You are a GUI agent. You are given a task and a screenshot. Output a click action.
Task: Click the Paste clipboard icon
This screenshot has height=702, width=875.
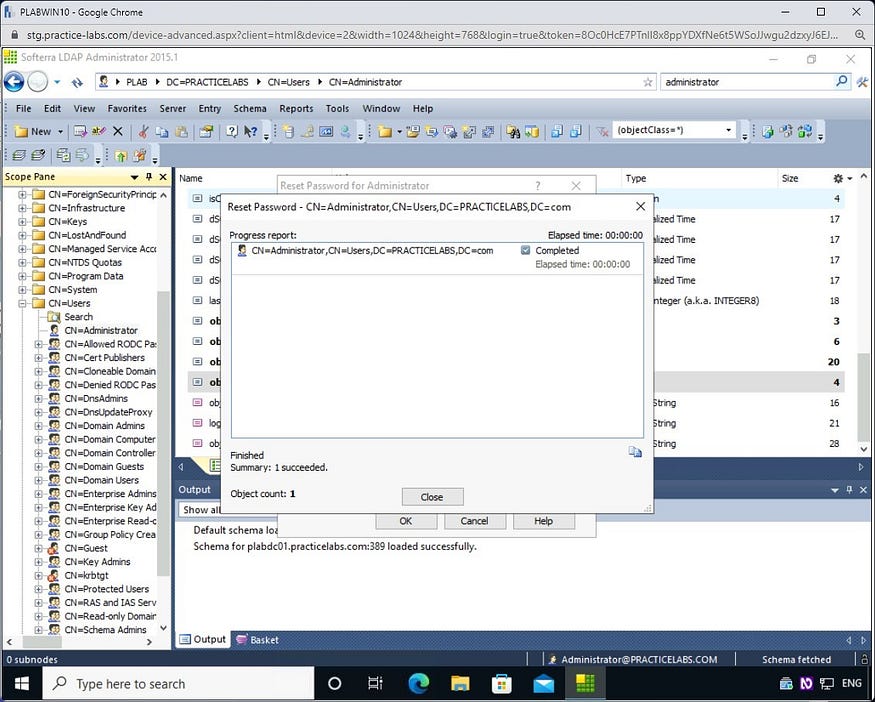[181, 131]
